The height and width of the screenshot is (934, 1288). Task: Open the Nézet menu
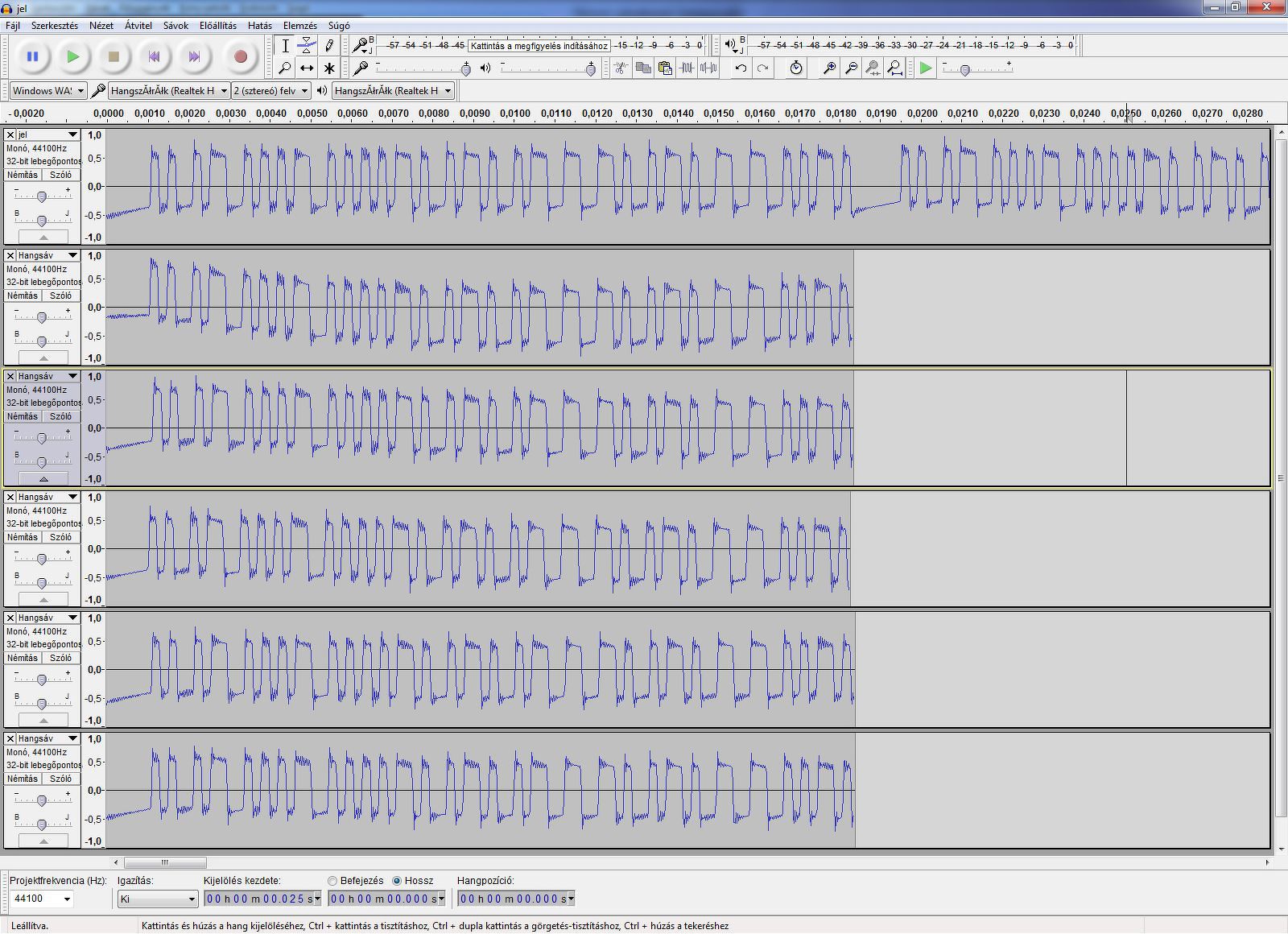101,26
